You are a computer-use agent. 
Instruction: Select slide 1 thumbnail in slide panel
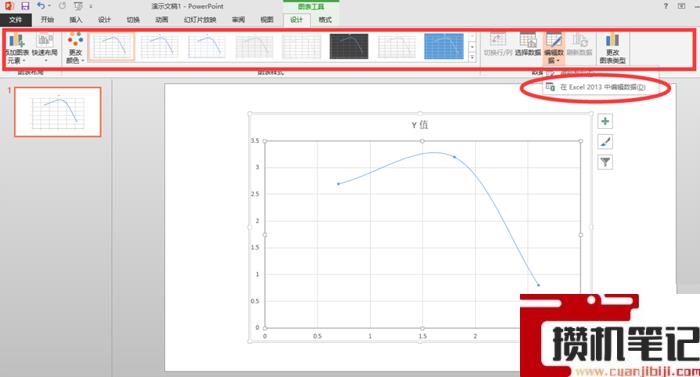point(58,112)
